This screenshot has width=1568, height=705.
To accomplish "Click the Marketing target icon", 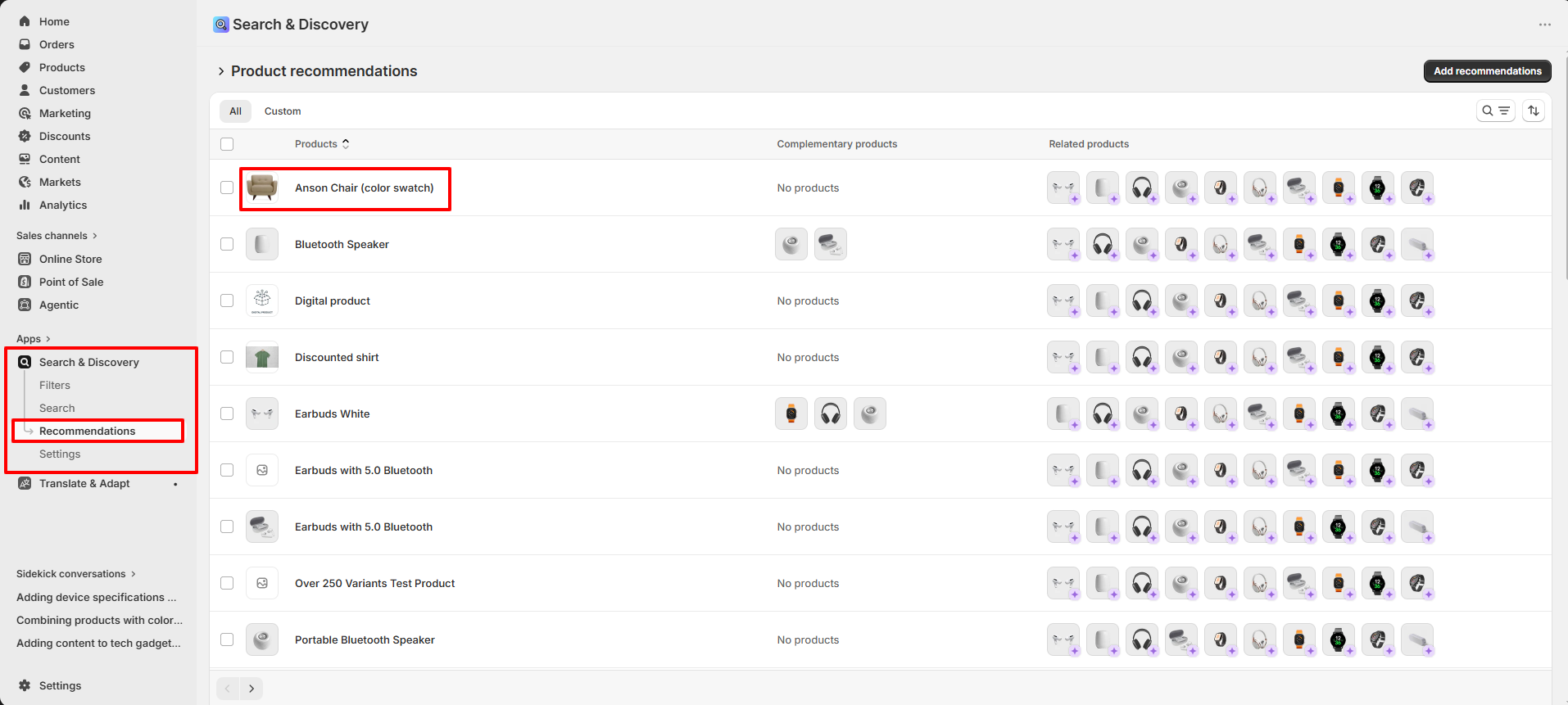I will click(x=25, y=113).
